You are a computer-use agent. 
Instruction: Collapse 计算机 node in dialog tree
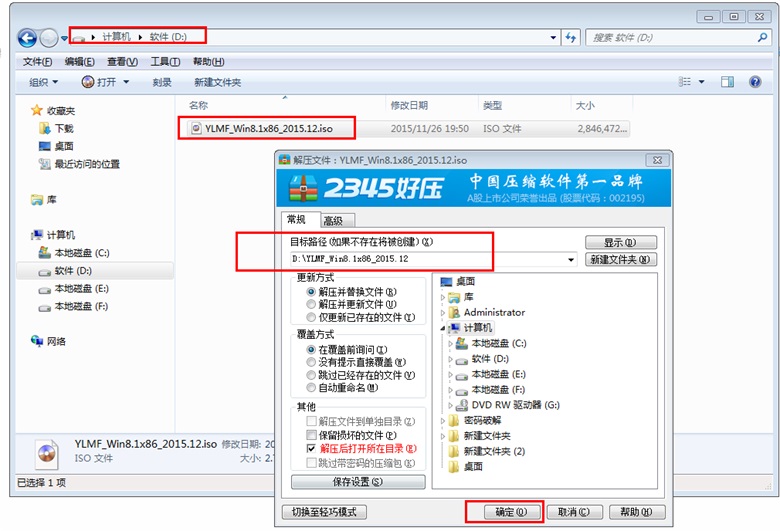(443, 328)
